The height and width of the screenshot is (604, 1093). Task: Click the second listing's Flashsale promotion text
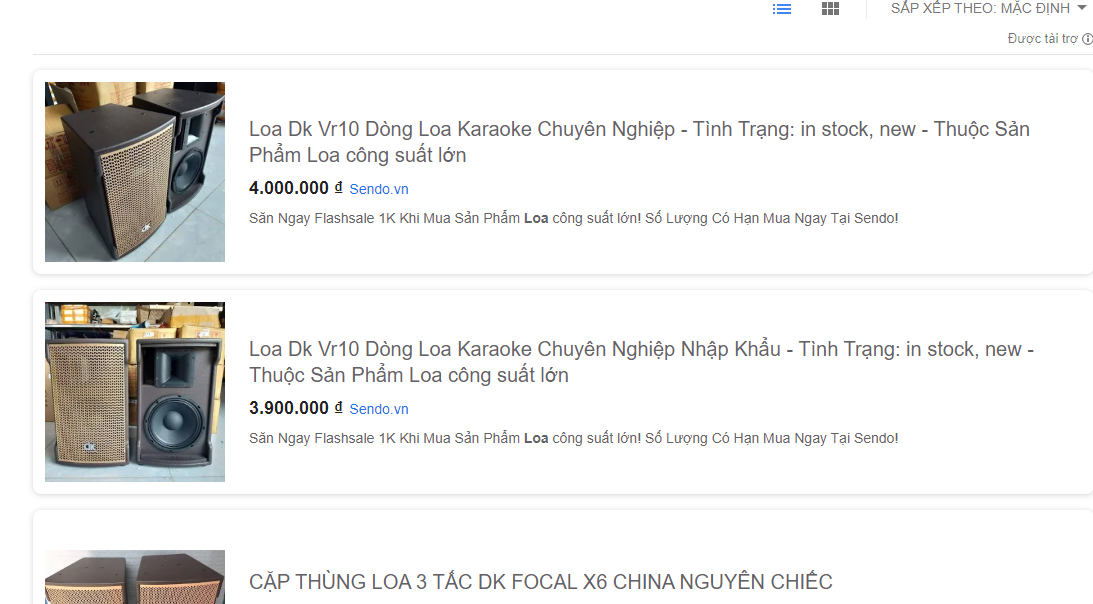point(573,438)
